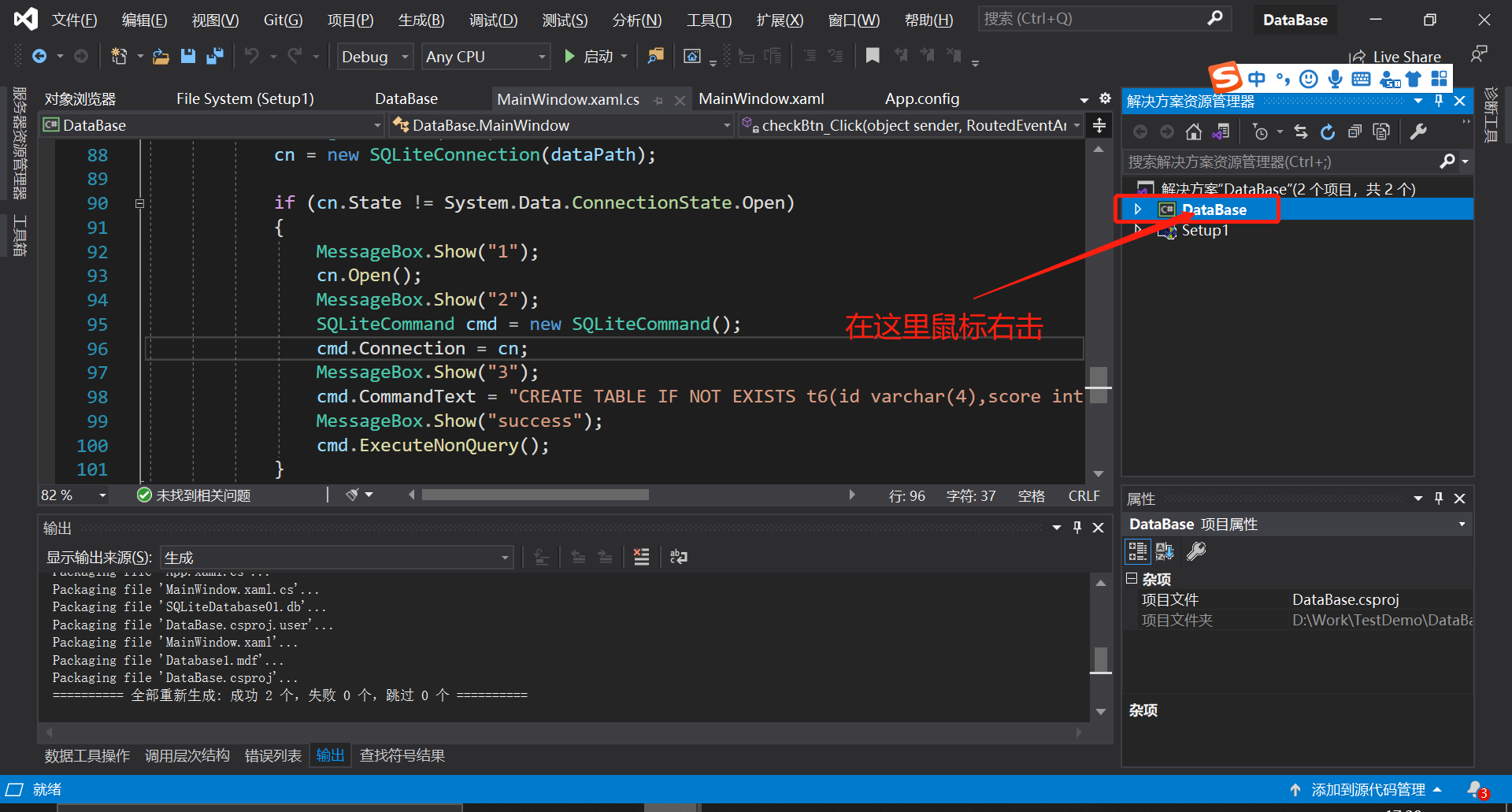Click the Refresh icon in Solution Explorer
The image size is (1512, 812).
(1328, 132)
